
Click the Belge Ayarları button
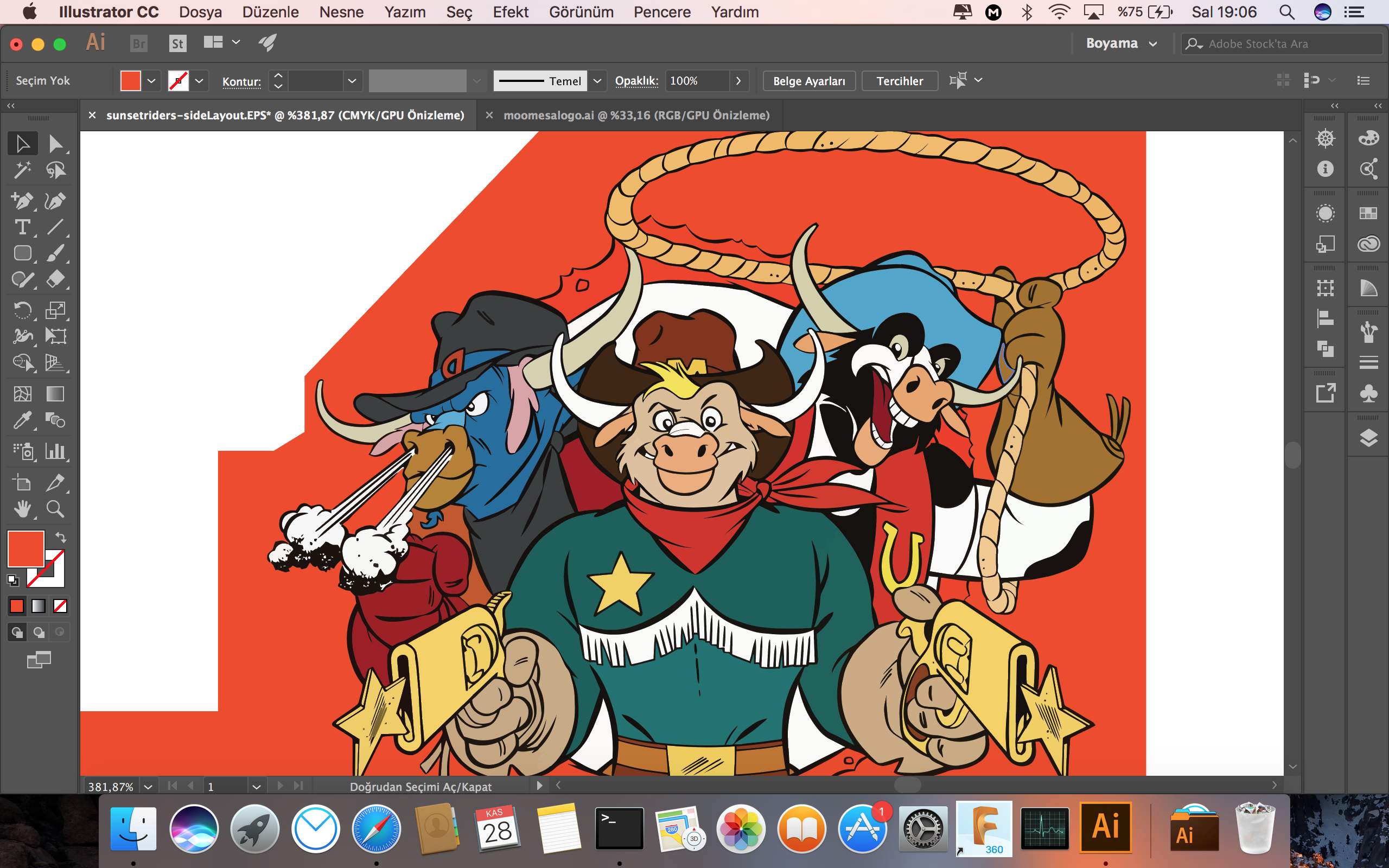[x=809, y=81]
